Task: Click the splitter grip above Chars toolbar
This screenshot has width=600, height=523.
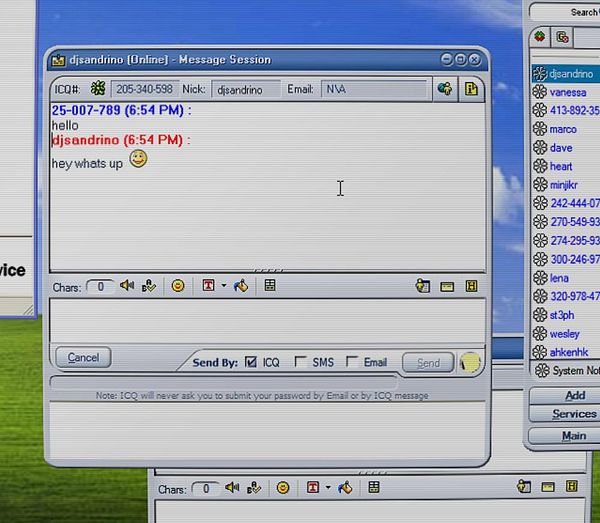Action: click(268, 270)
